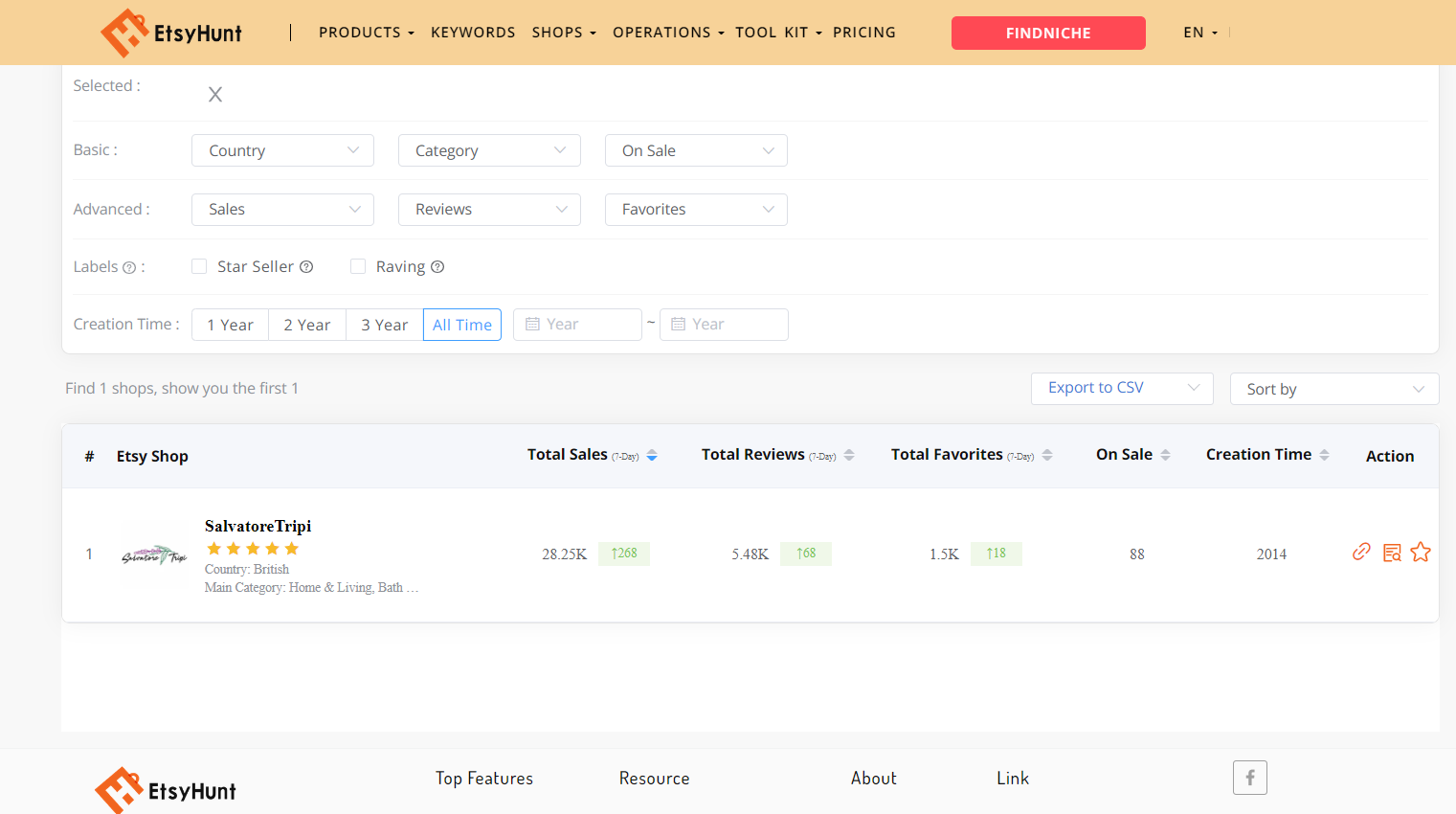1456x814 pixels.
Task: Click the 268 sales increase badge
Action: [x=624, y=554]
